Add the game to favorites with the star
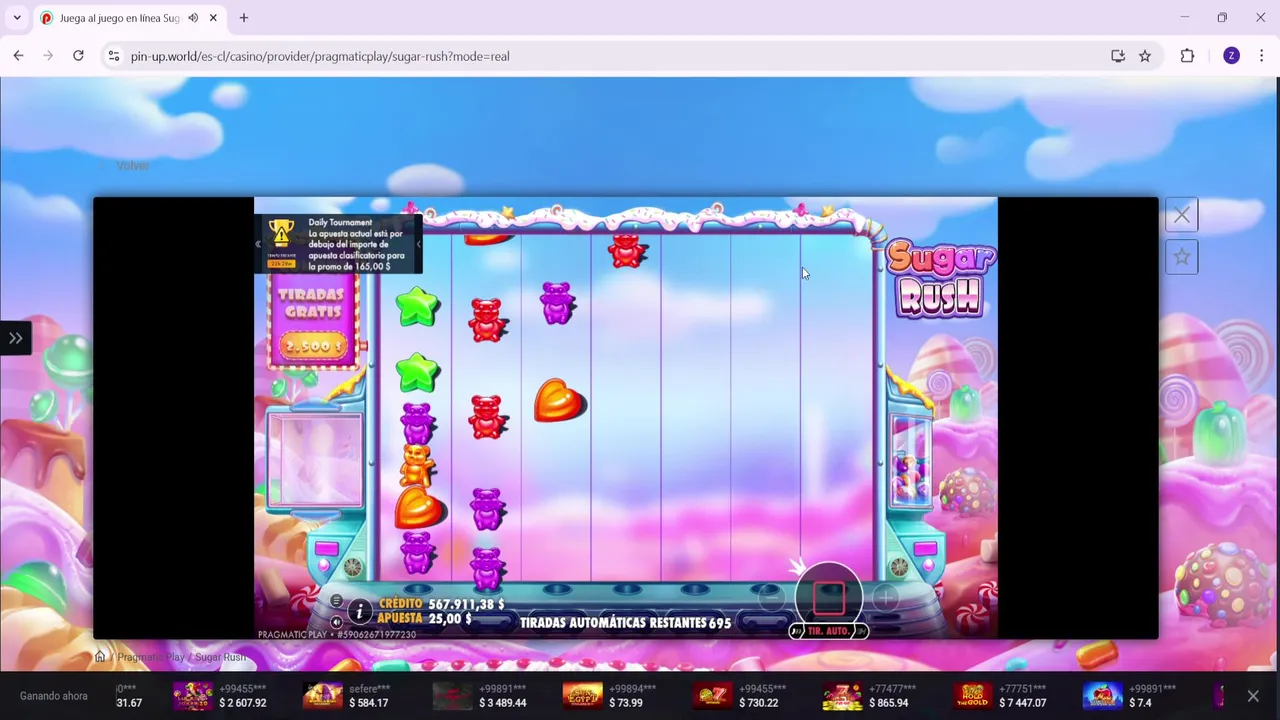 (x=1181, y=258)
